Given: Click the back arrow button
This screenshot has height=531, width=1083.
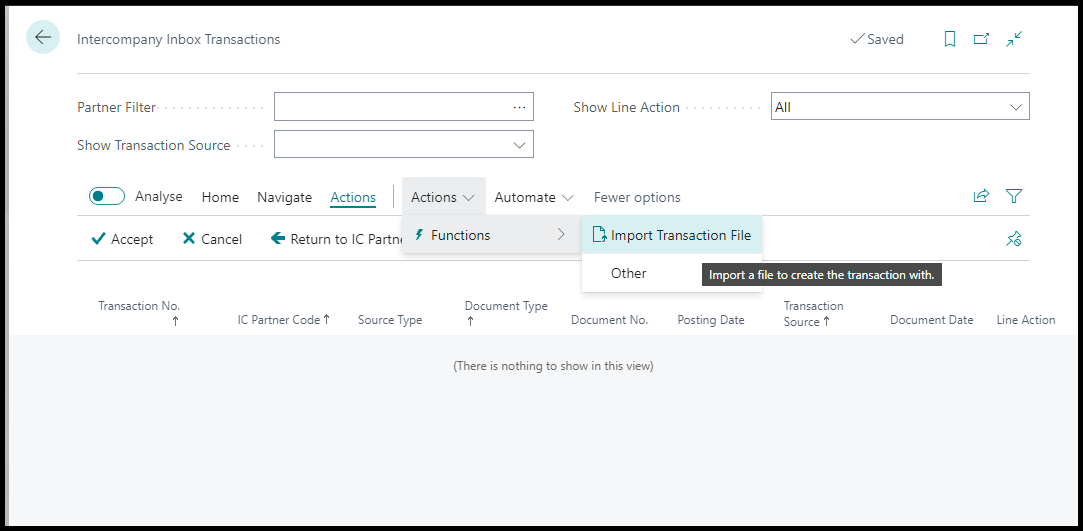Looking at the screenshot, I should pos(43,38).
